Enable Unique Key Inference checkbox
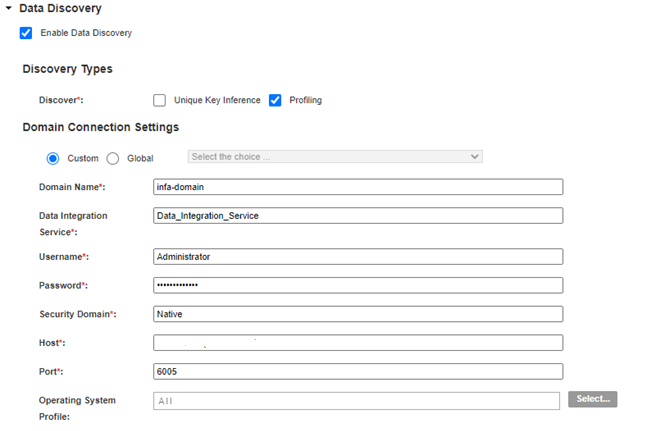Screen dimensions: 660x431 point(160,100)
